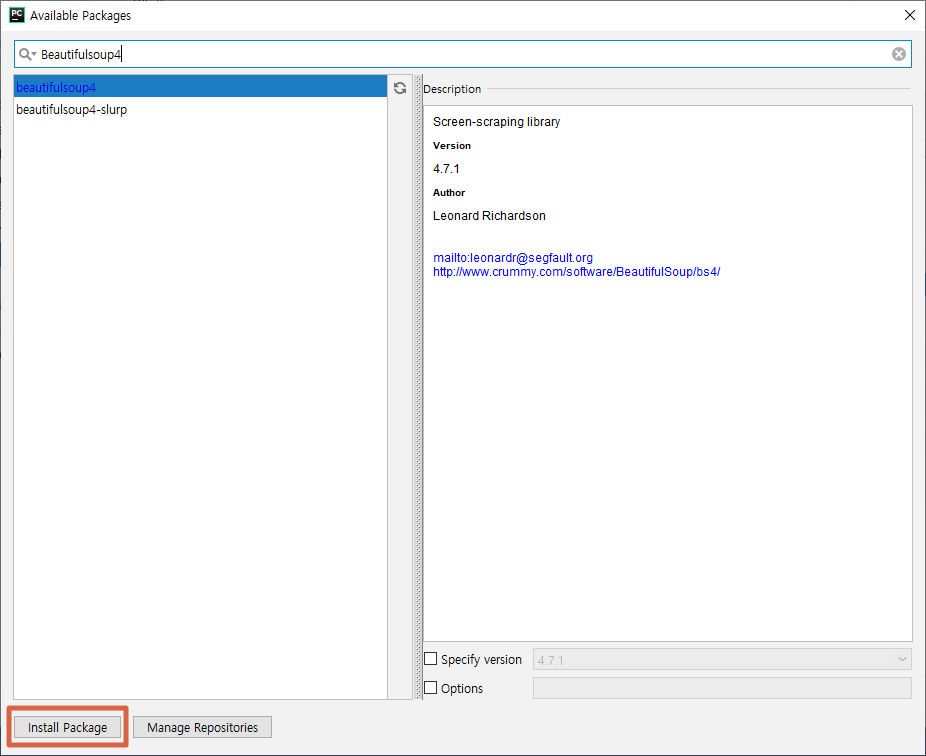Image resolution: width=926 pixels, height=756 pixels.
Task: Close the Available Packages dialog
Action: 909,15
